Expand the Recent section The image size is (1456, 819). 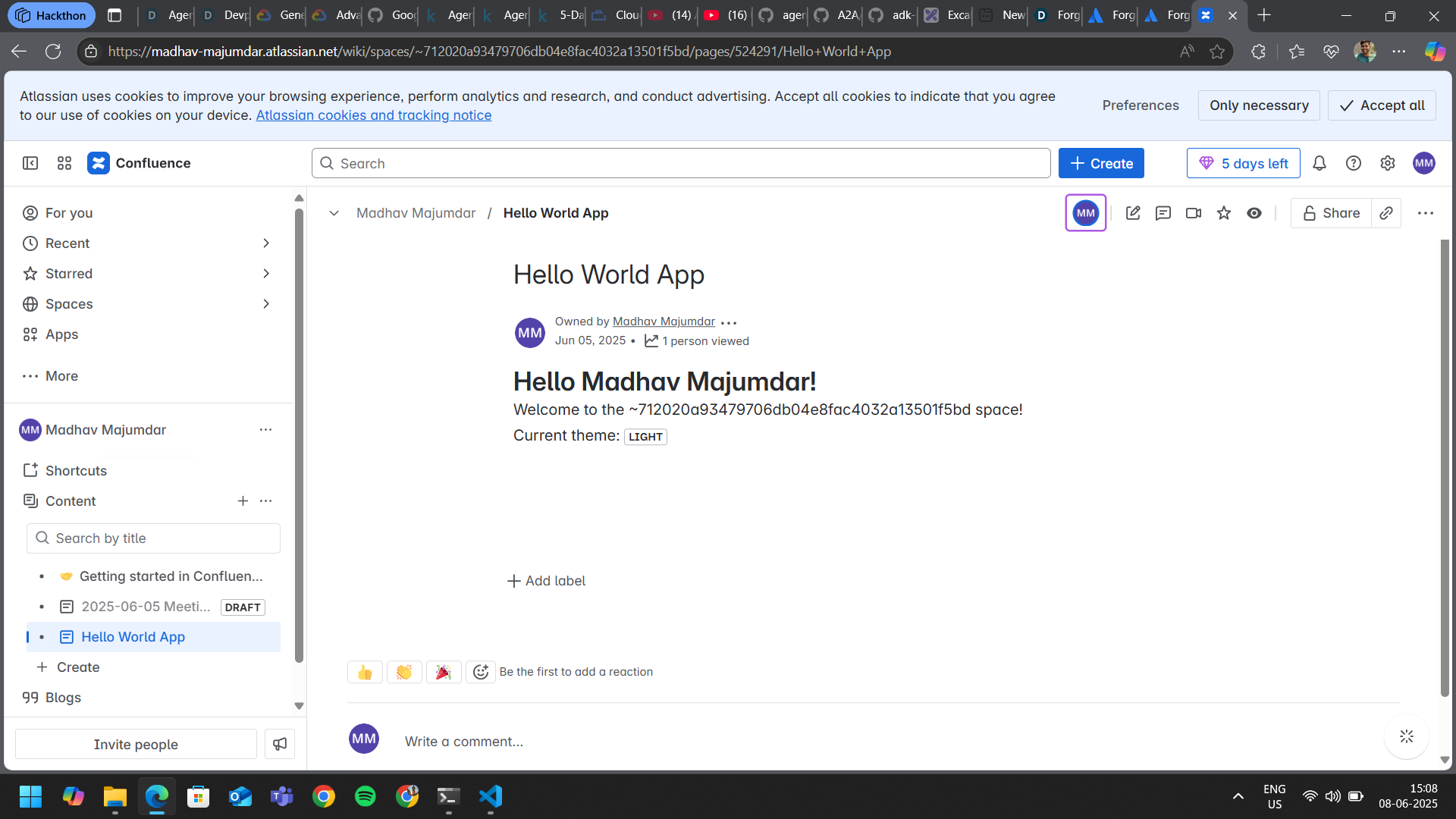click(x=266, y=243)
